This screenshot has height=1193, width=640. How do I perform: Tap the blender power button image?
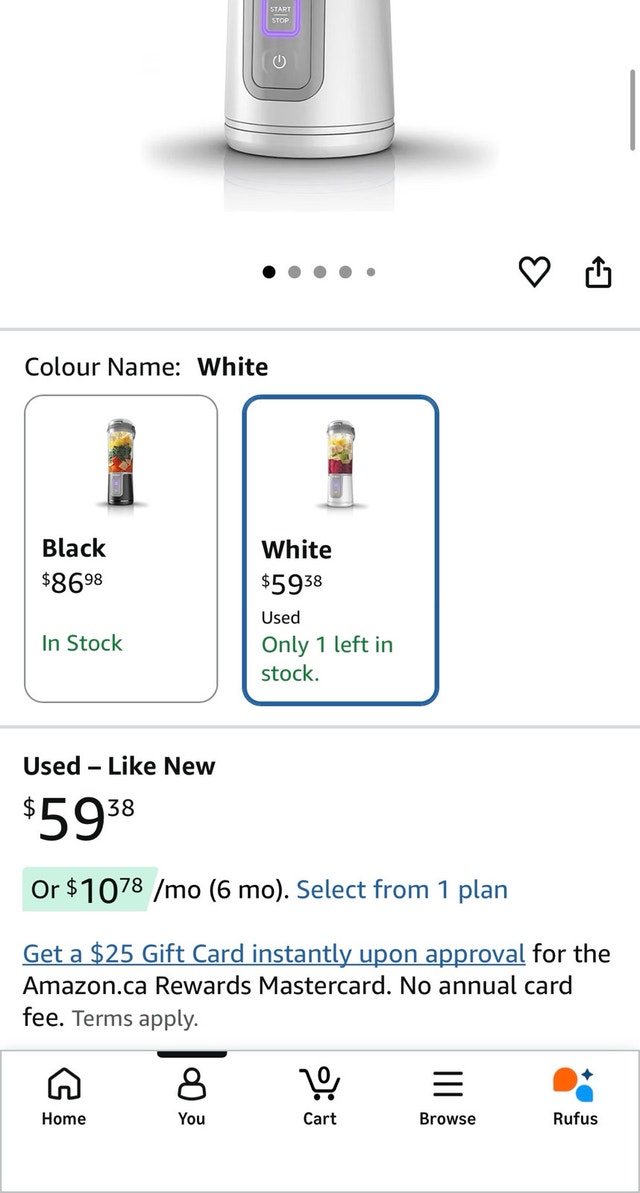click(x=279, y=62)
